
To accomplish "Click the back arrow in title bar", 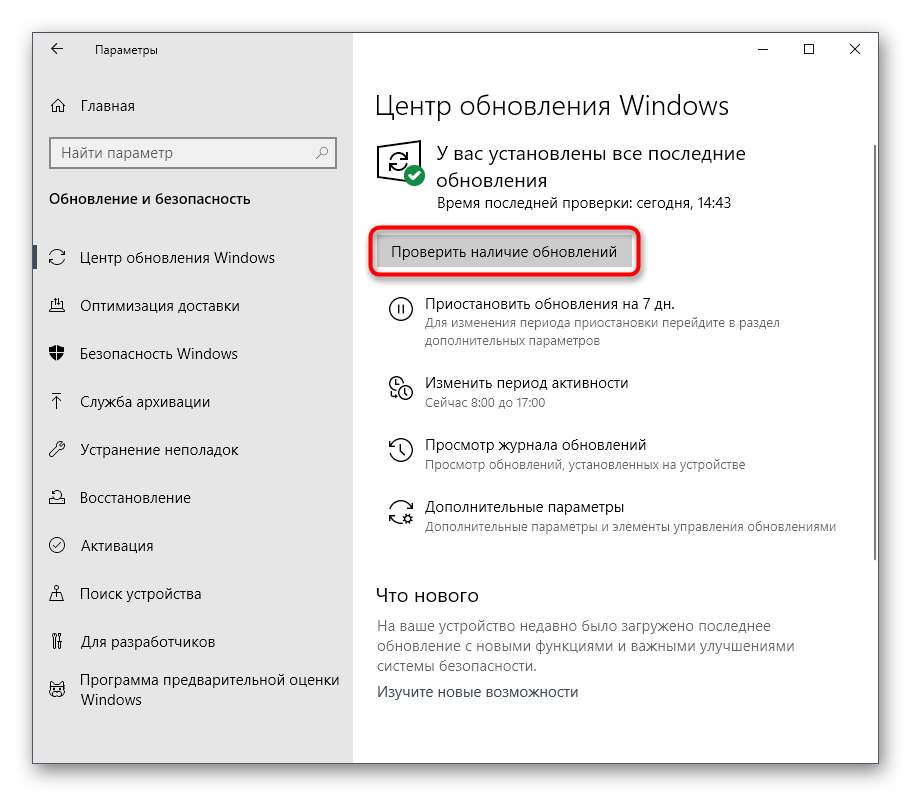I will (x=57, y=49).
